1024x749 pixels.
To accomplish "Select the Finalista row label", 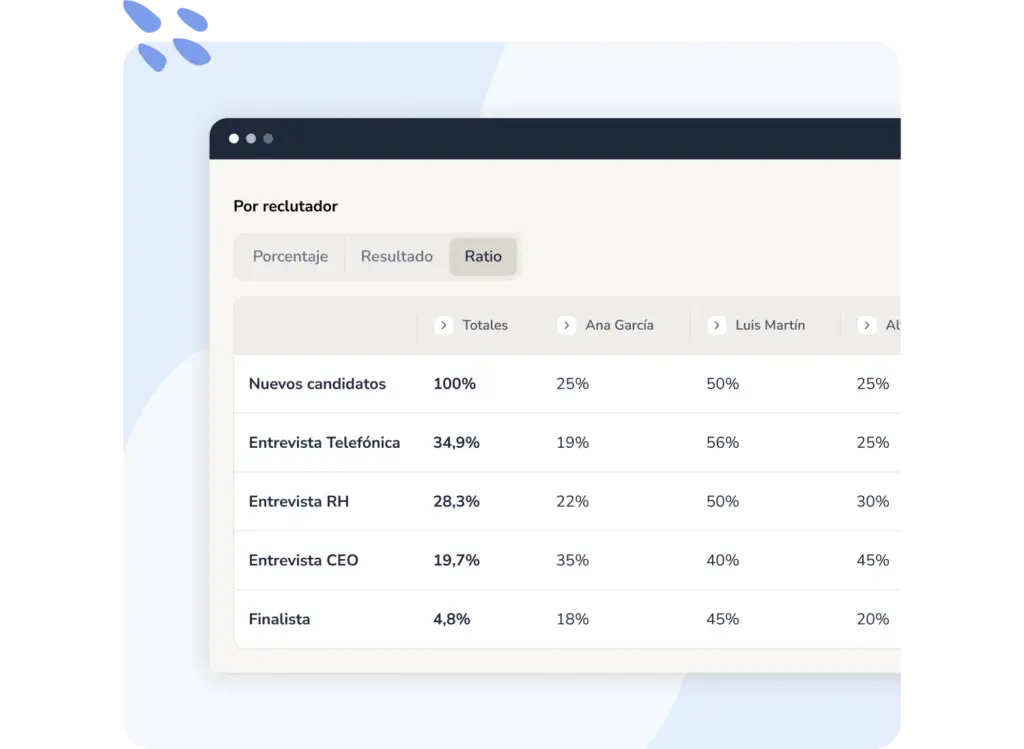I will coord(280,619).
